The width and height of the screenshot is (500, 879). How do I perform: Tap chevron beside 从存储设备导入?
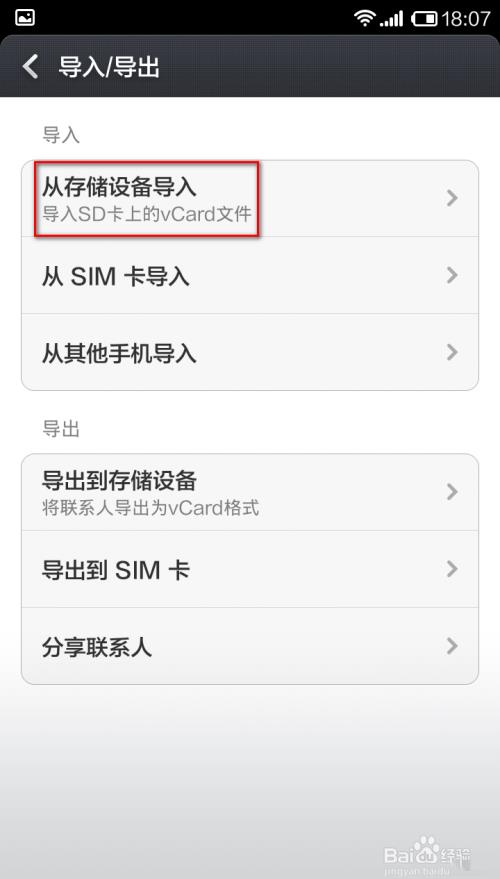coord(452,198)
